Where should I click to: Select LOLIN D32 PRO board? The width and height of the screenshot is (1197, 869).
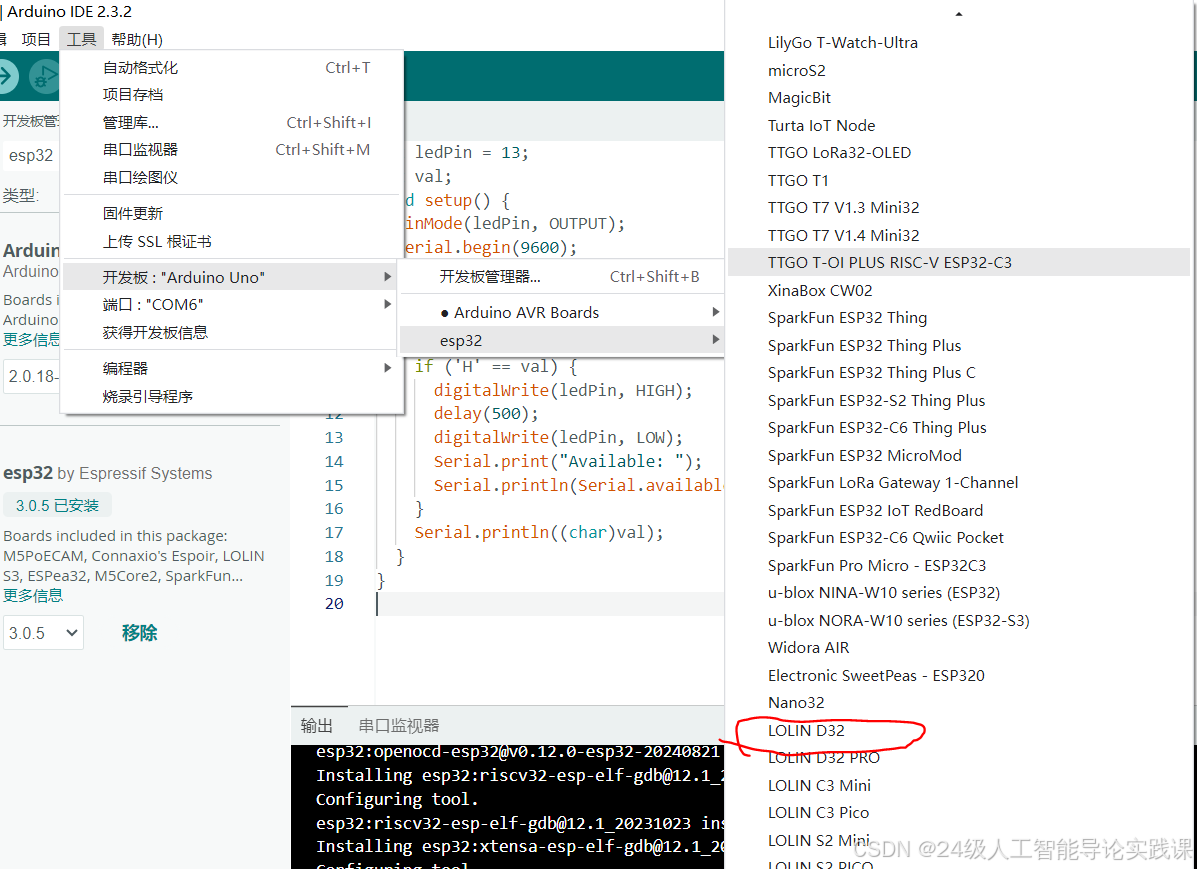coord(958,758)
